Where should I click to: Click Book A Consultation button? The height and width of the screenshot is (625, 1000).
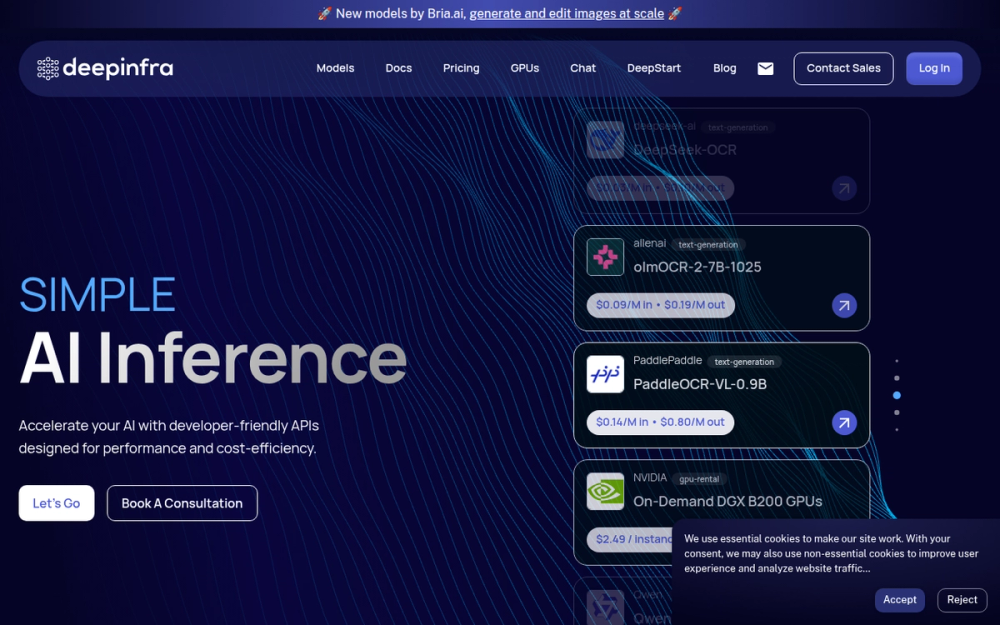(182, 503)
